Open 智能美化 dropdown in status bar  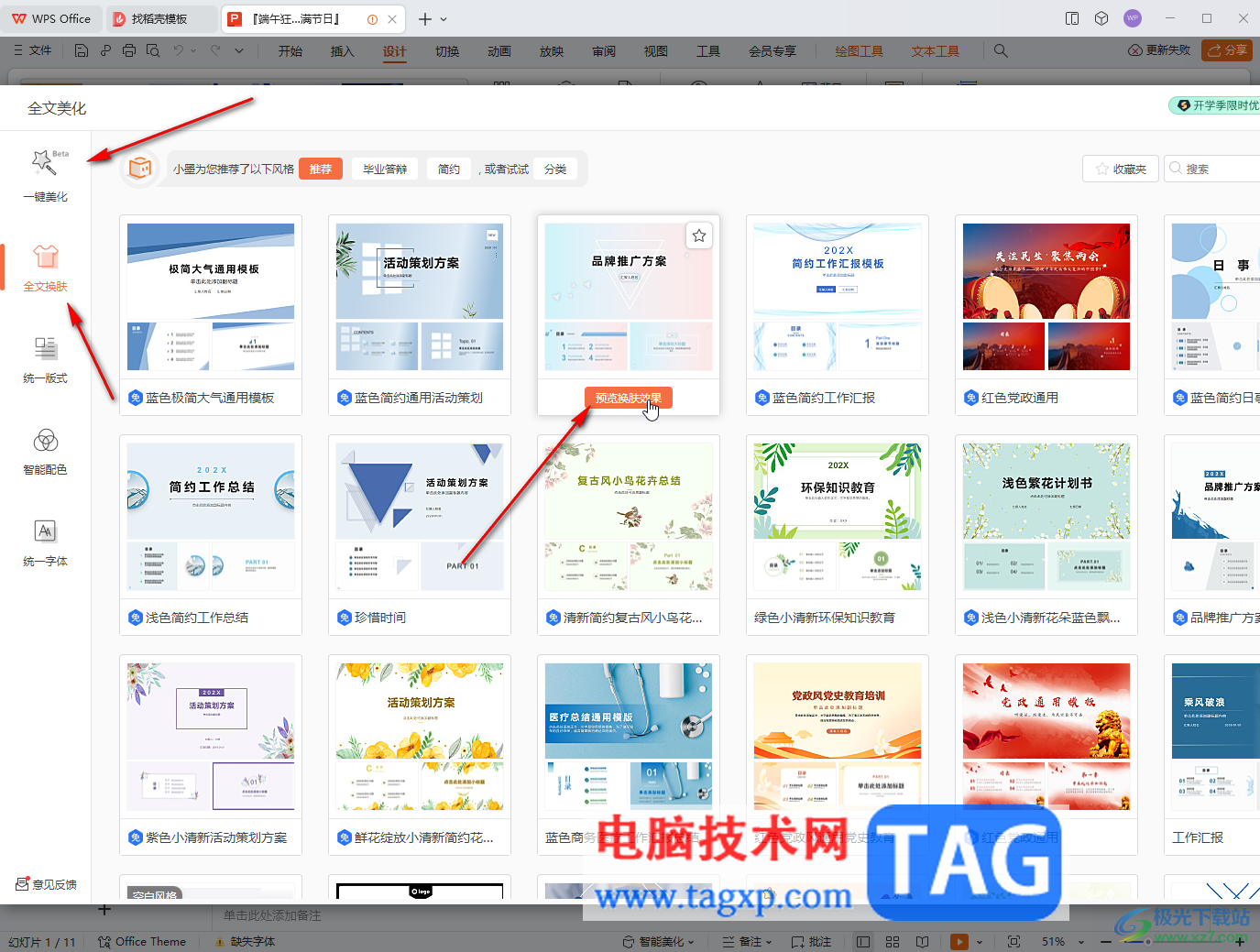click(x=658, y=941)
